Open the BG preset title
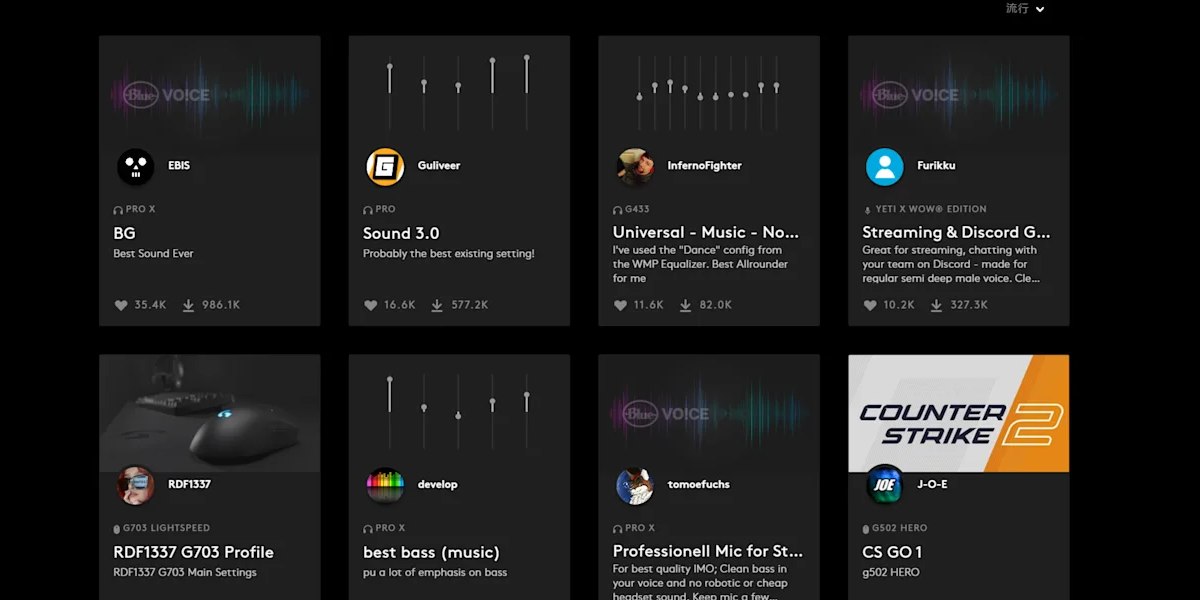Image resolution: width=1200 pixels, height=600 pixels. click(125, 233)
